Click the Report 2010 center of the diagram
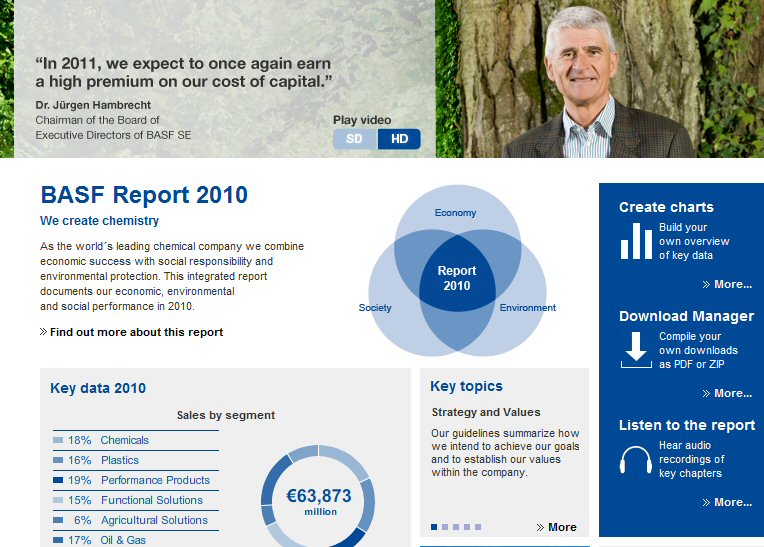764x547 pixels. click(457, 278)
